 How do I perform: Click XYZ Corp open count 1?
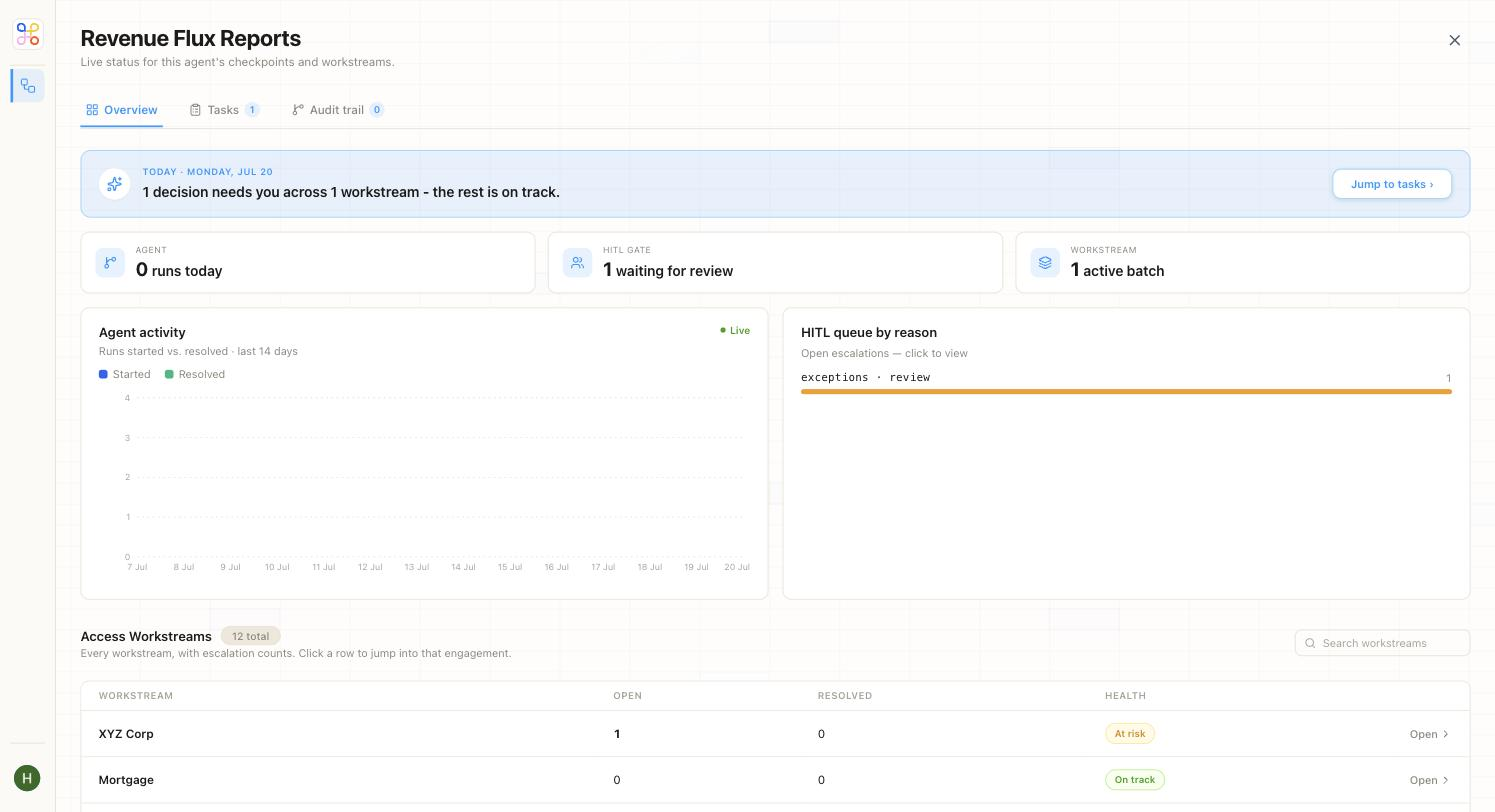(617, 734)
